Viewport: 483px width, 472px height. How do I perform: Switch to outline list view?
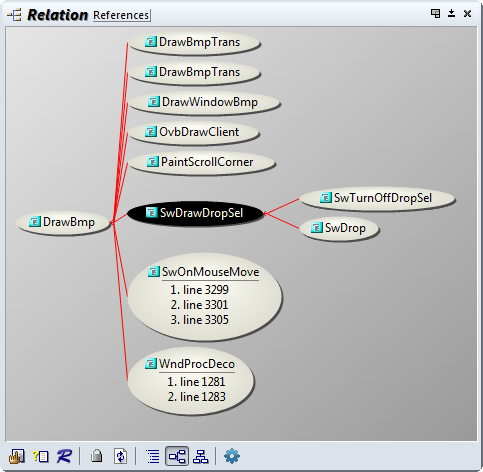[153, 456]
